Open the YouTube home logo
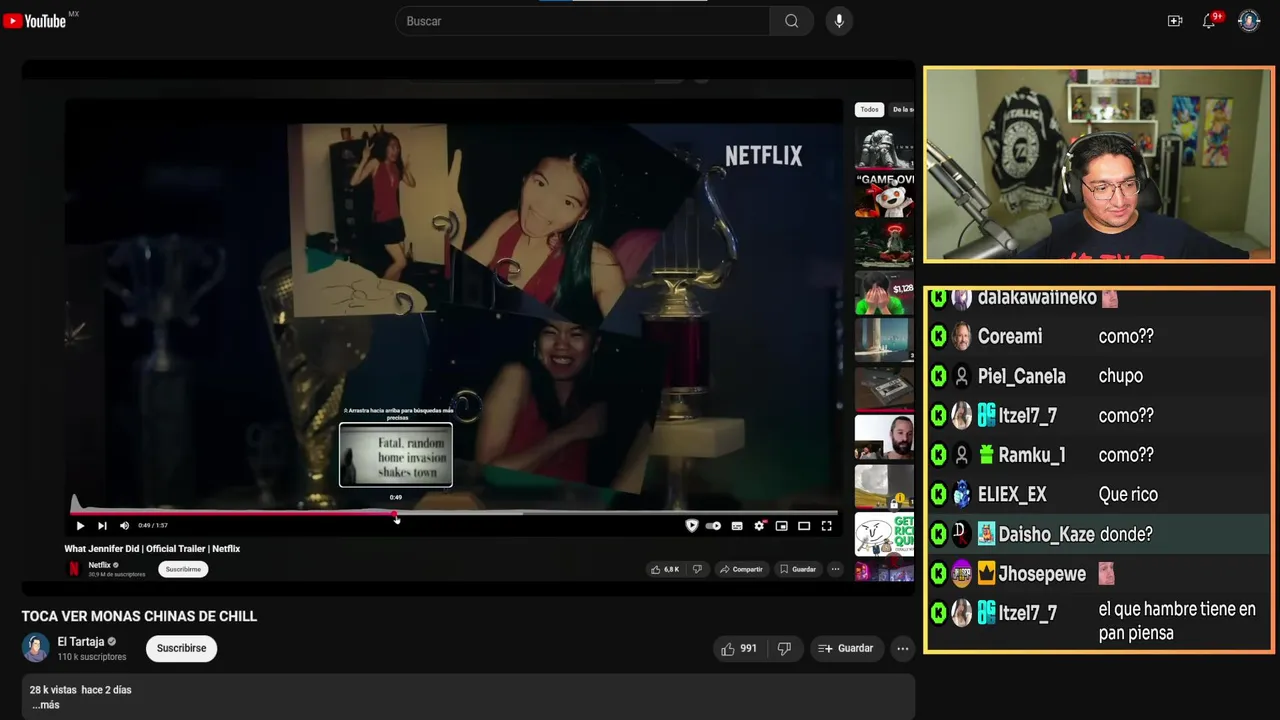Viewport: 1280px width, 720px height. 35,21
